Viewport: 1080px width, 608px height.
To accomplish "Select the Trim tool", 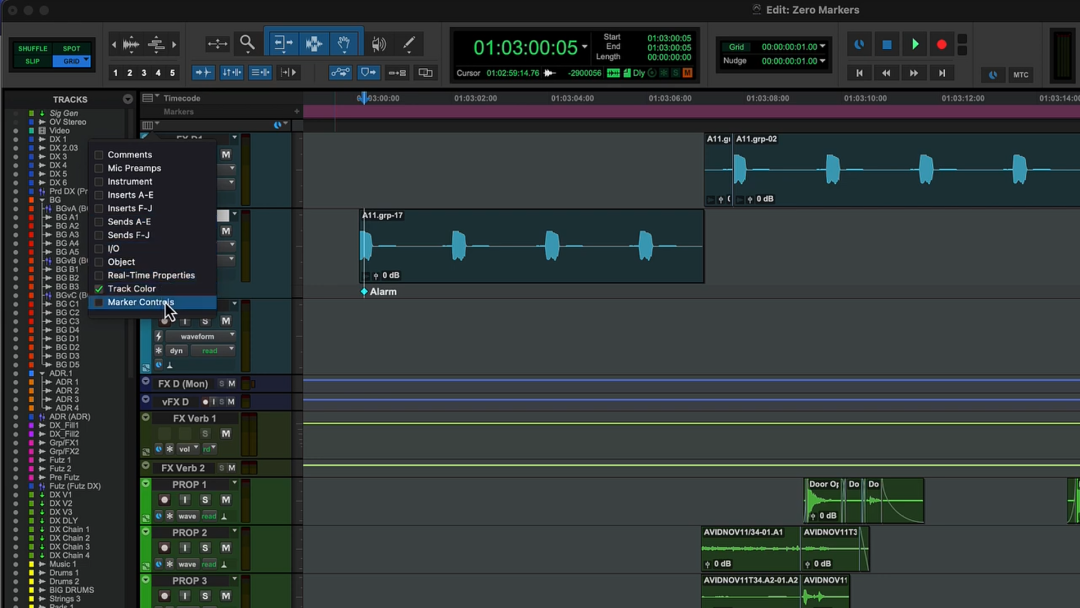I will click(283, 44).
